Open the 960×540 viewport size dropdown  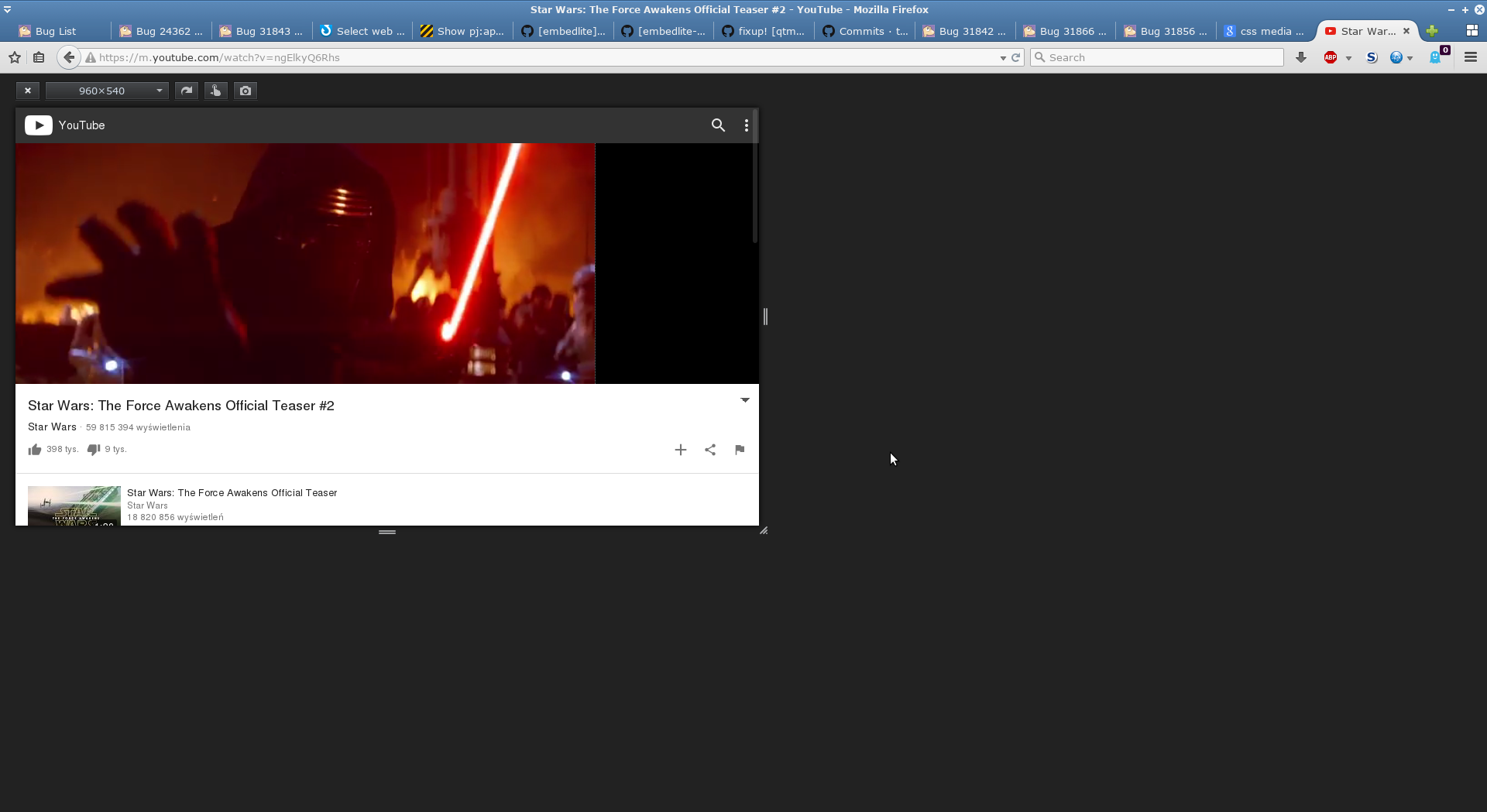click(x=108, y=91)
